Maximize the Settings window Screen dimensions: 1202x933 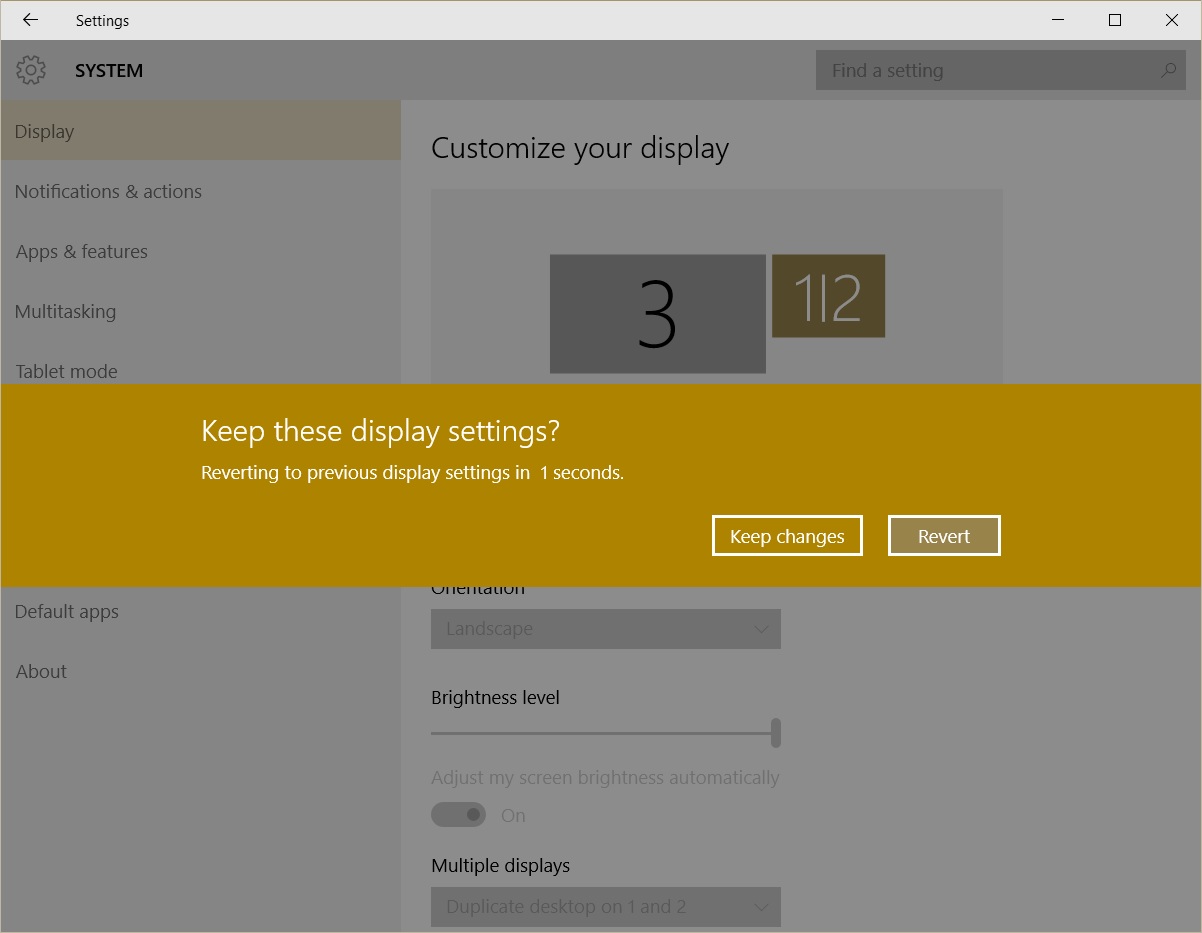(1115, 20)
